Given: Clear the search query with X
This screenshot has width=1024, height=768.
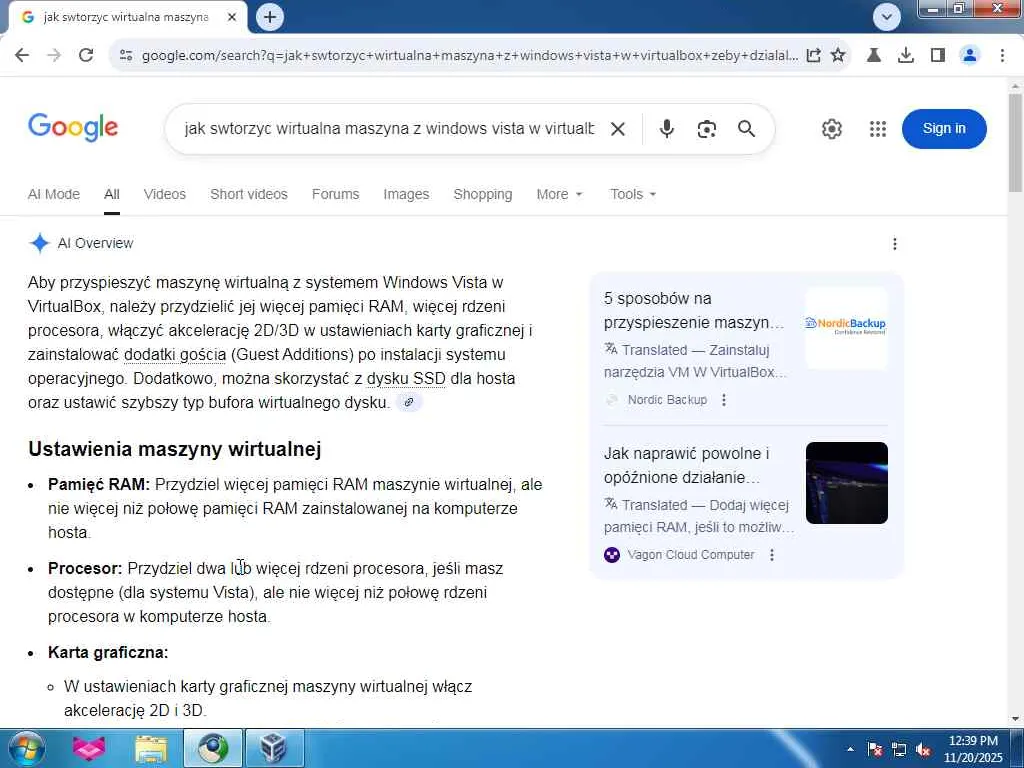Looking at the screenshot, I should click(618, 129).
